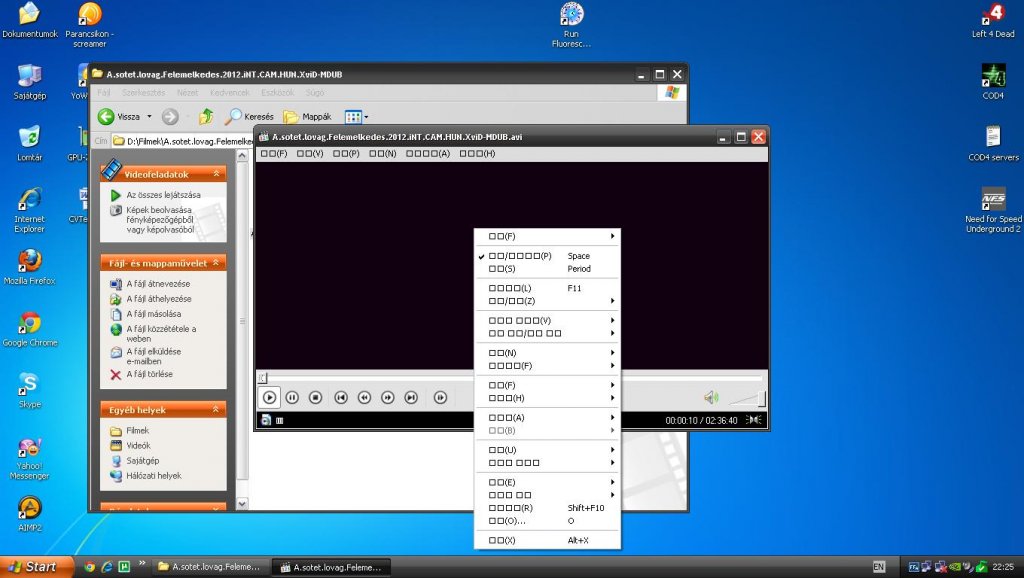Collapse the Egyéb helyek panel

[216, 409]
